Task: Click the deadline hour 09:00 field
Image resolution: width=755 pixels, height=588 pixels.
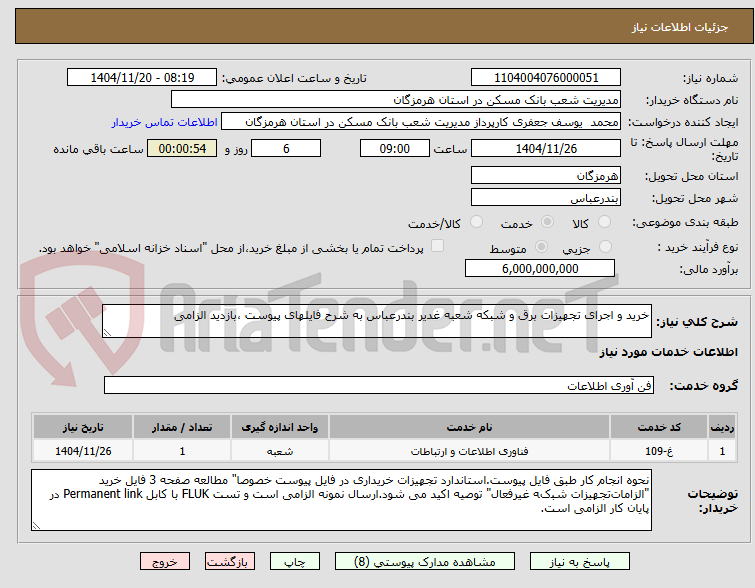Action: pyautogui.click(x=395, y=148)
